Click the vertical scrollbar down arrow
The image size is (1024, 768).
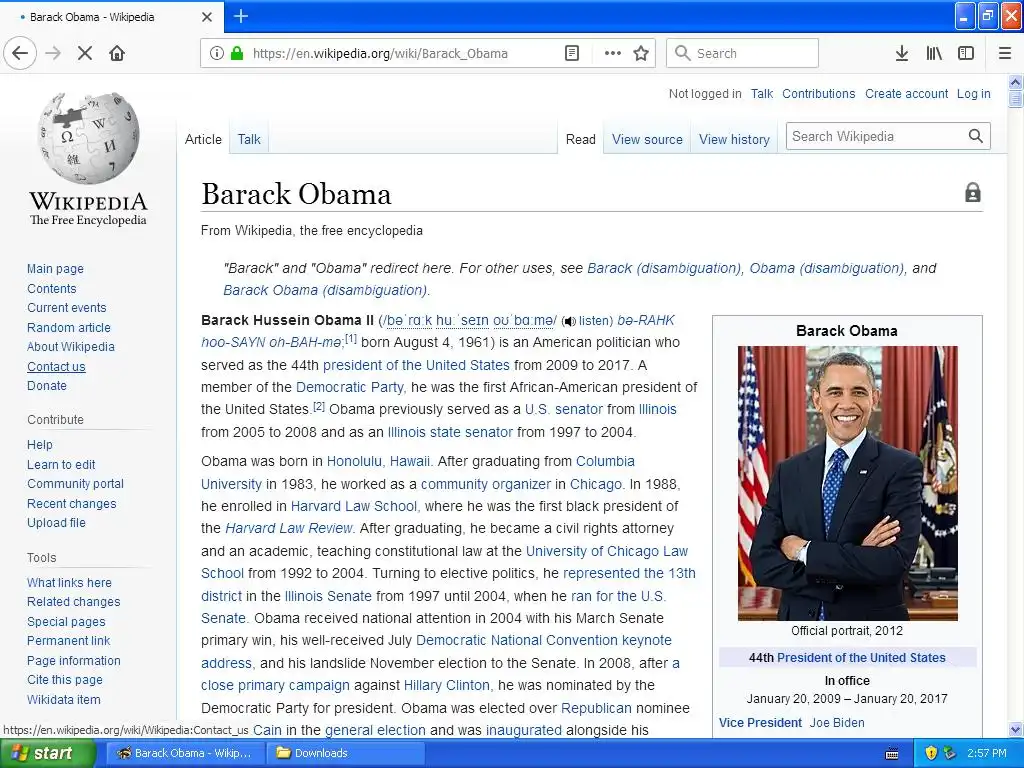pyautogui.click(x=1016, y=729)
